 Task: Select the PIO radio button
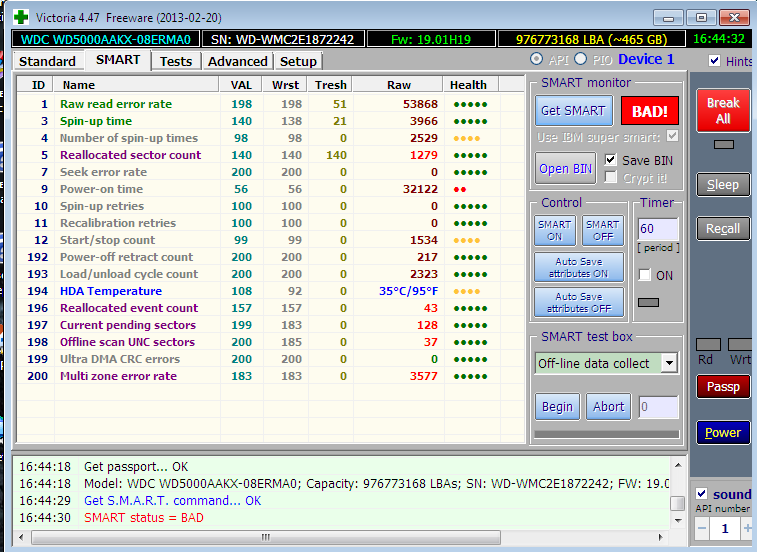[581, 59]
